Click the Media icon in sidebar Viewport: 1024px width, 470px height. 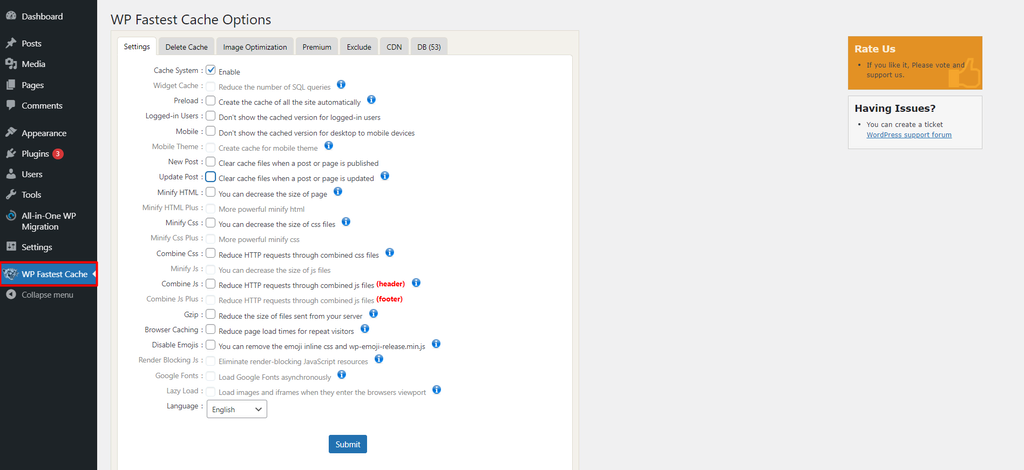point(10,64)
